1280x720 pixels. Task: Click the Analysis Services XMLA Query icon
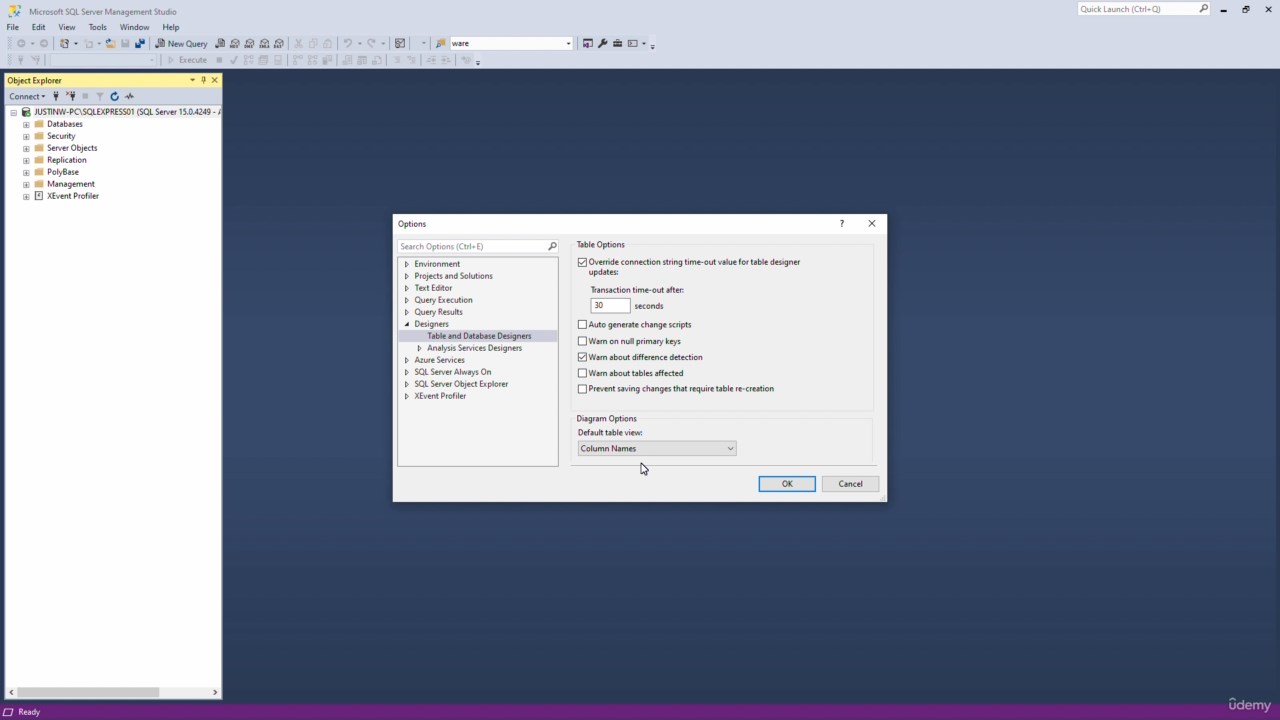(x=264, y=44)
